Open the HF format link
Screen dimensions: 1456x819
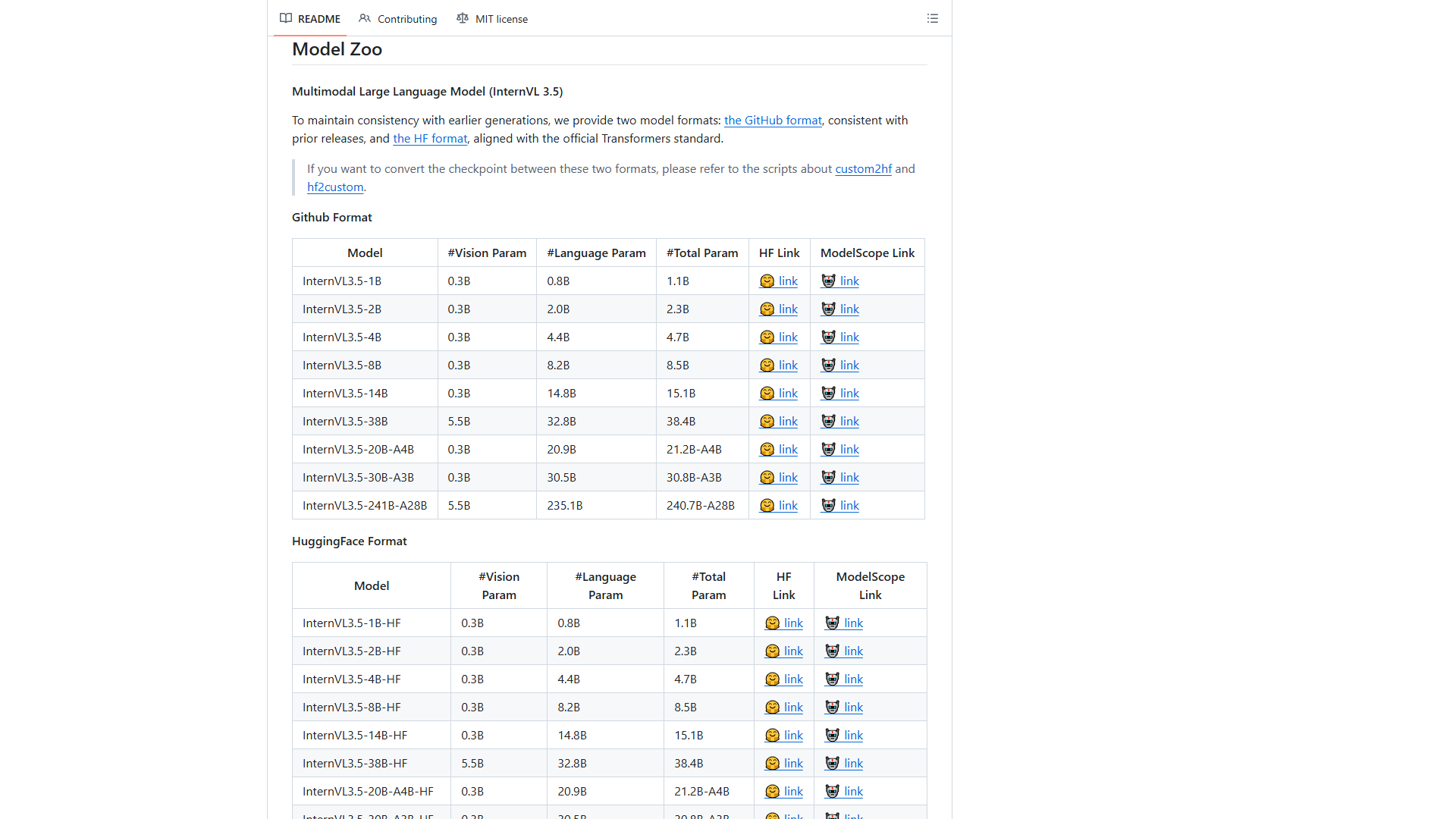click(430, 138)
